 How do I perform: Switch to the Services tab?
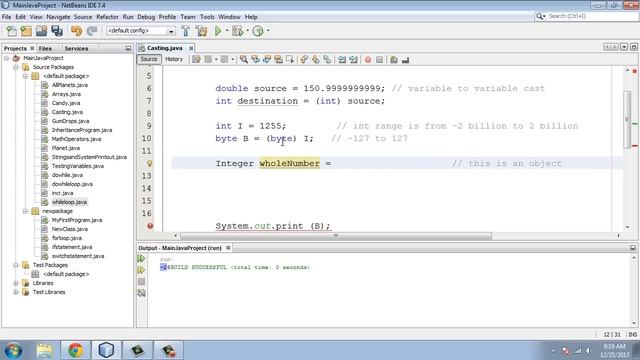click(76, 48)
